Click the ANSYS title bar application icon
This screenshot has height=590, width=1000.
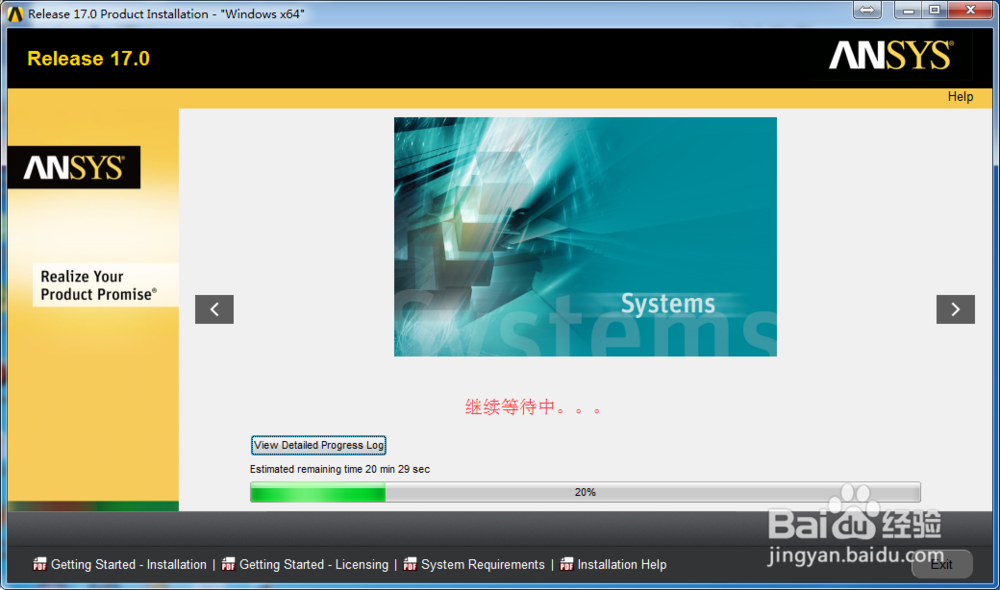point(15,13)
